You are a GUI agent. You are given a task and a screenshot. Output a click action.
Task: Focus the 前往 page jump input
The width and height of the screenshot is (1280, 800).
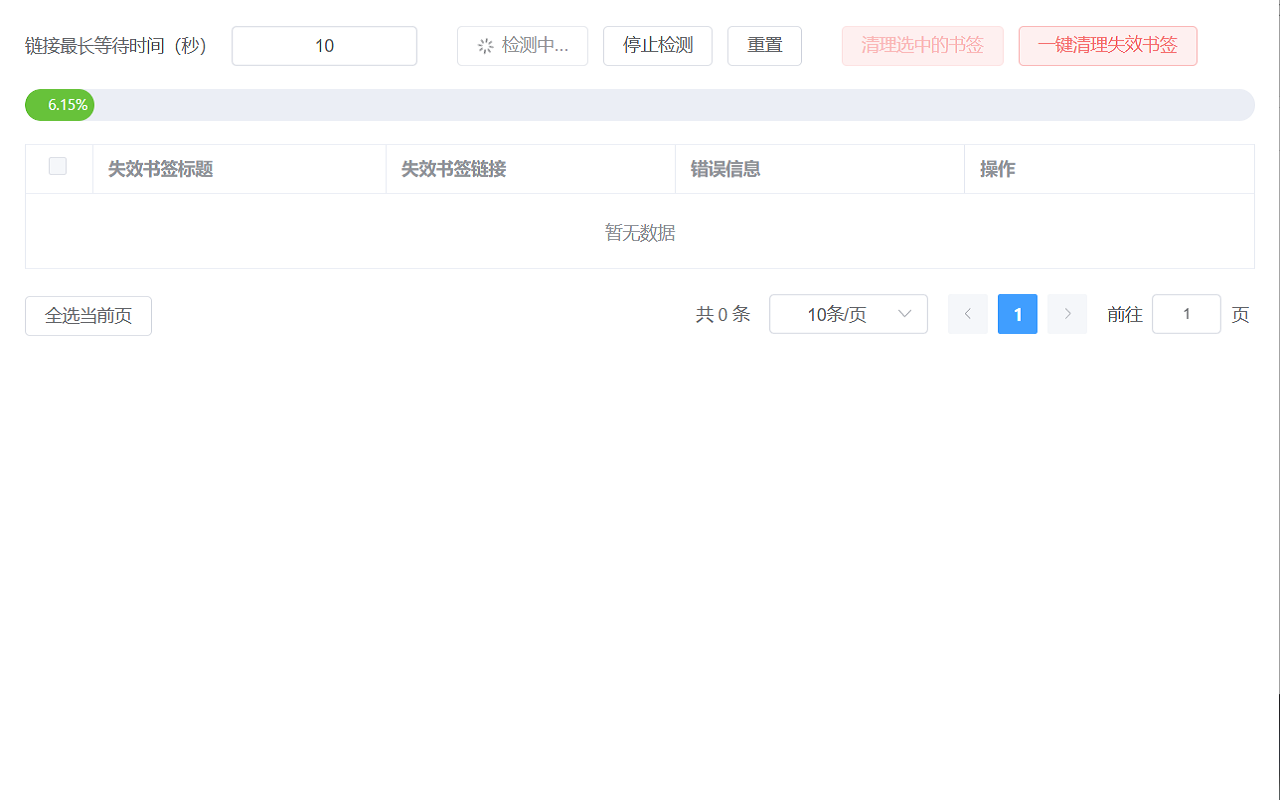click(1187, 314)
